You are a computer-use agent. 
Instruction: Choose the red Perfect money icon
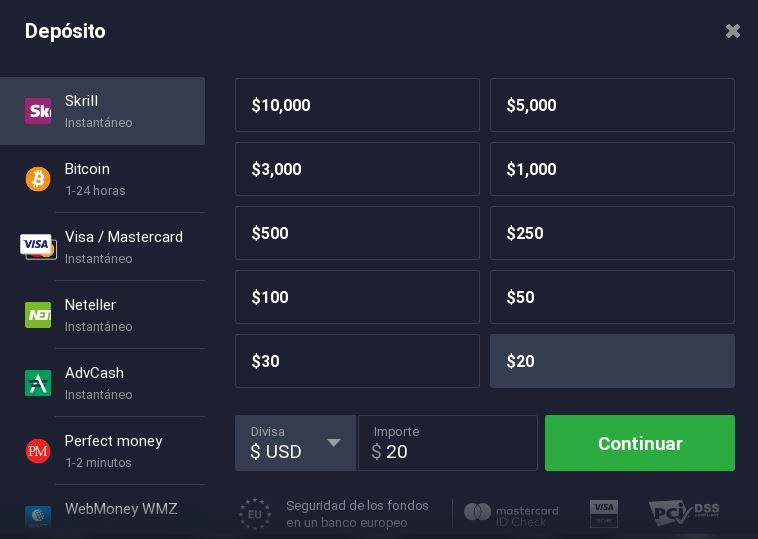(38, 451)
